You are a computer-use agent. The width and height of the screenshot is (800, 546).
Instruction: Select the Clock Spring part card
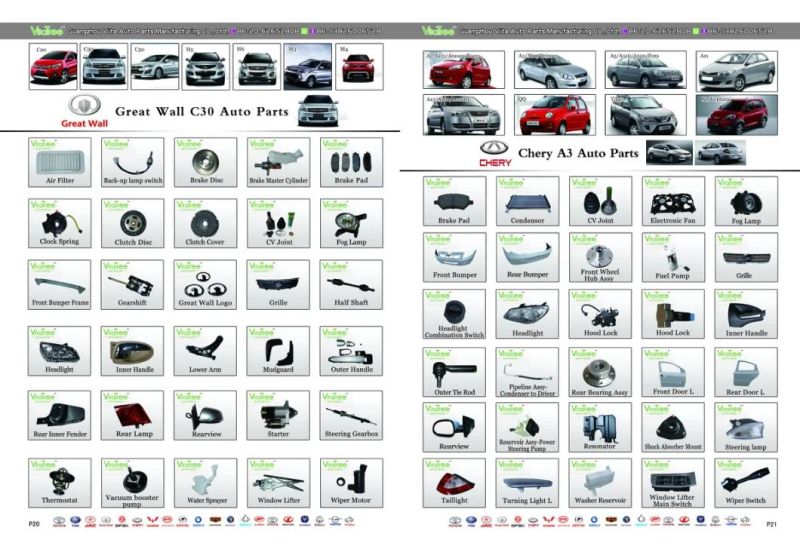point(60,223)
